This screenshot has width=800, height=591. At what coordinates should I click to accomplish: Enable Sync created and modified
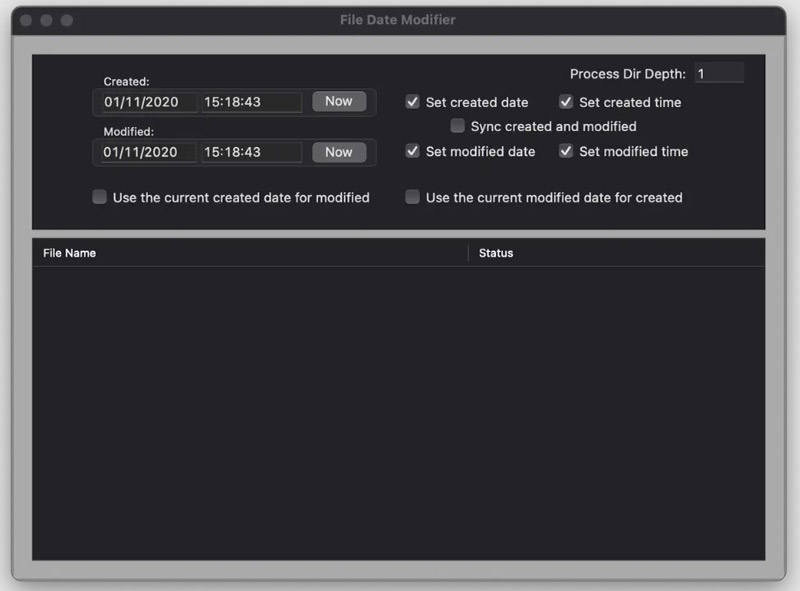click(458, 127)
